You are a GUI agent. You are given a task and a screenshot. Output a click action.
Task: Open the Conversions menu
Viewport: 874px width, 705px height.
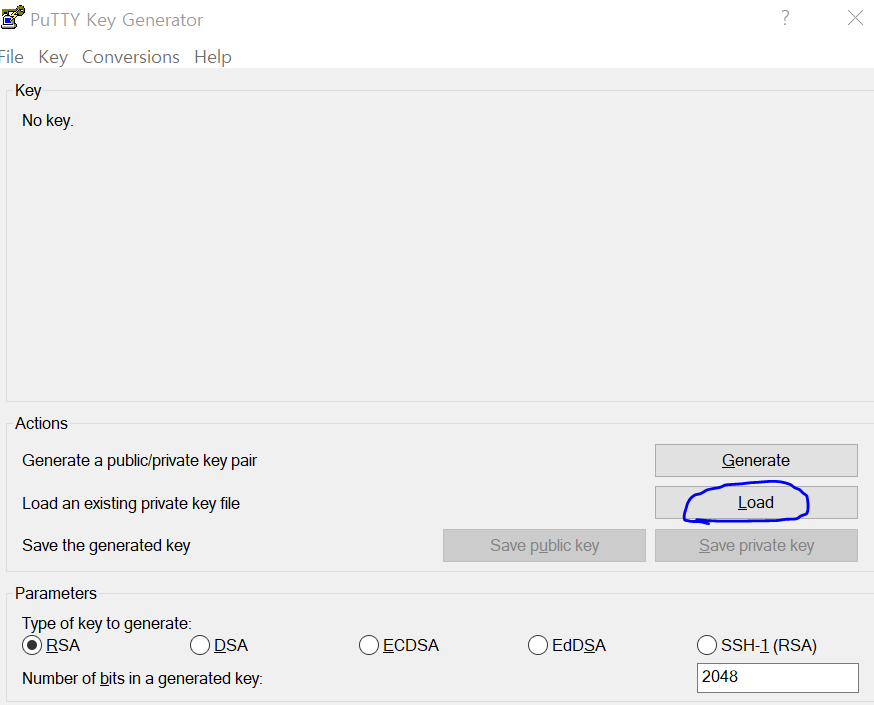[x=130, y=57]
